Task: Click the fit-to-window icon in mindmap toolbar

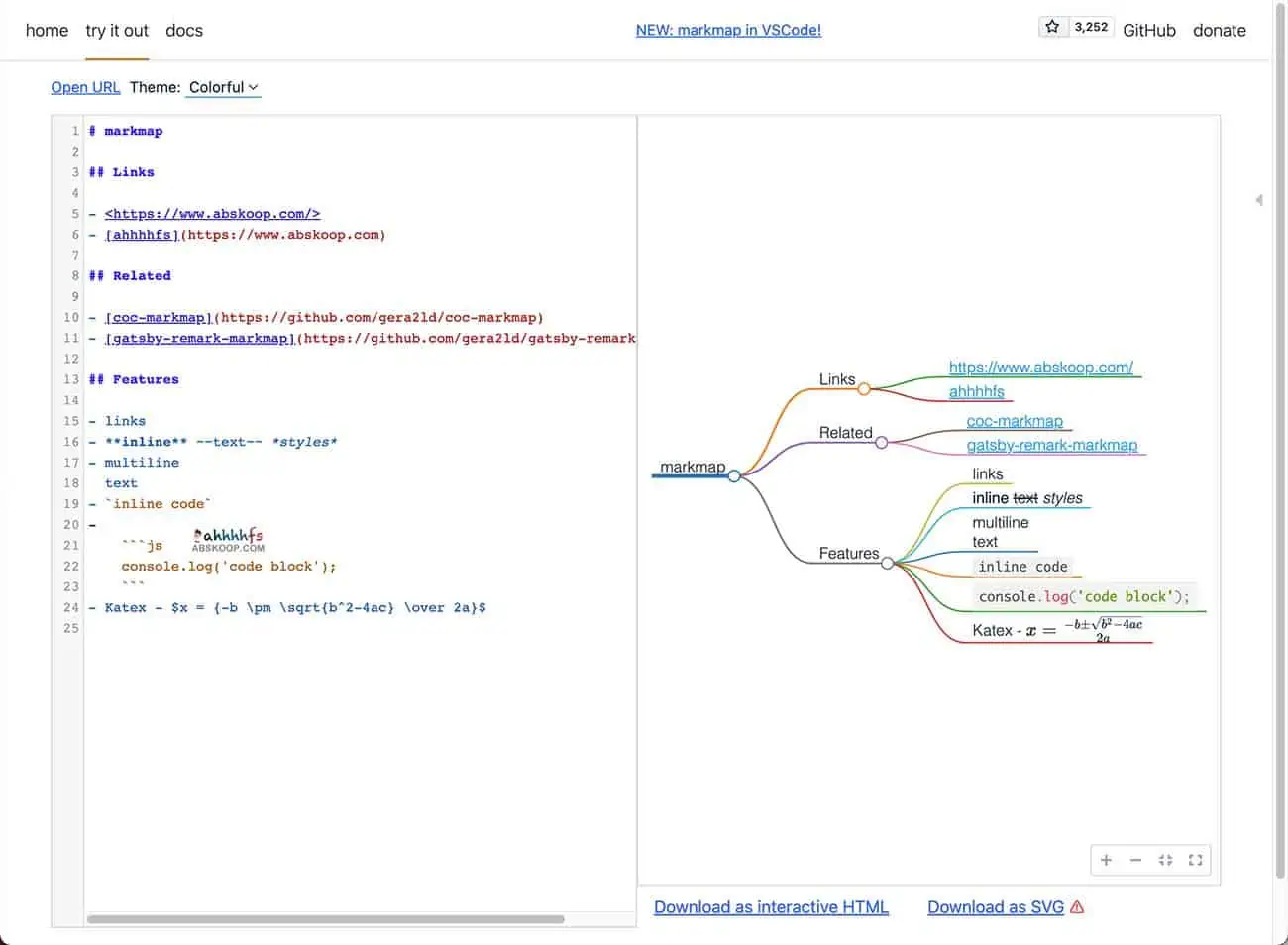Action: coord(1165,860)
